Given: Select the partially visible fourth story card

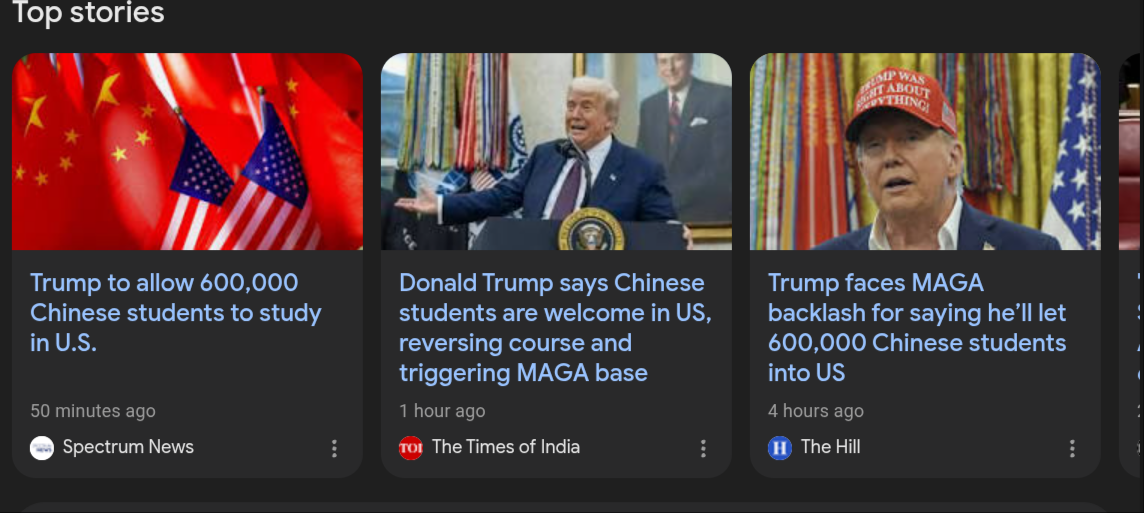Looking at the screenshot, I should pyautogui.click(x=1131, y=265).
